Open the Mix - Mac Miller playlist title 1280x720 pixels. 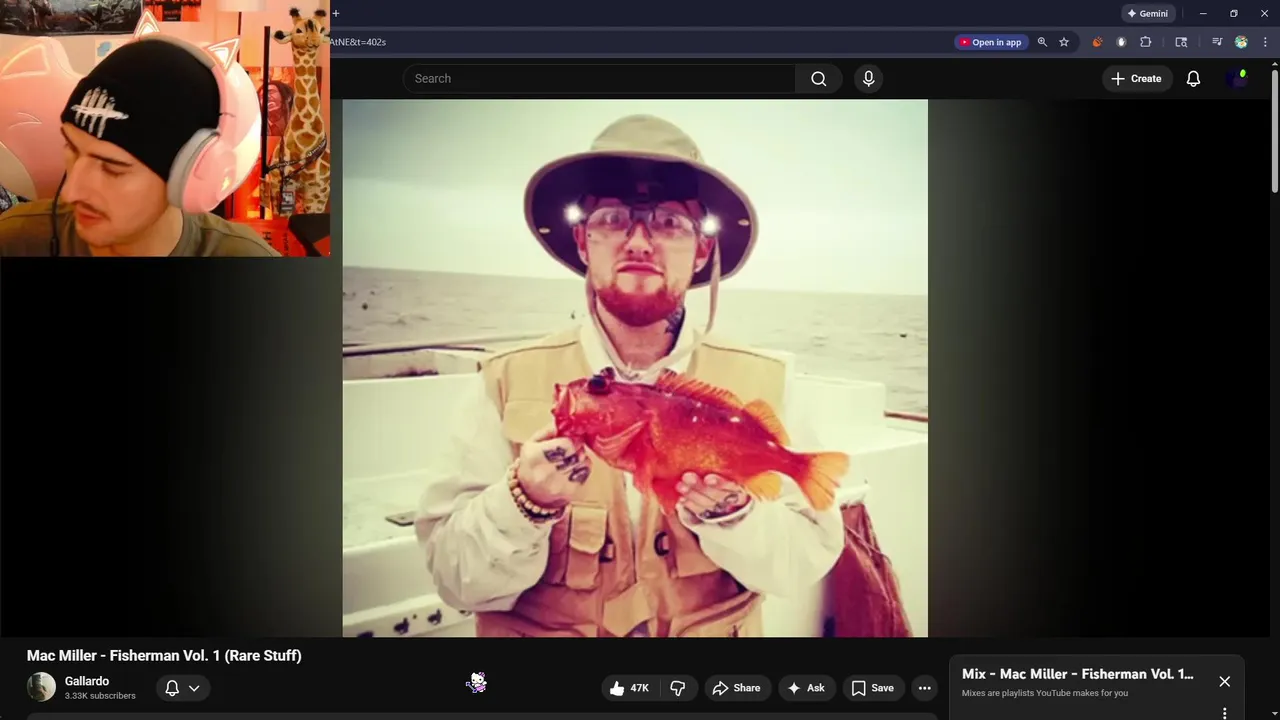tap(1077, 674)
